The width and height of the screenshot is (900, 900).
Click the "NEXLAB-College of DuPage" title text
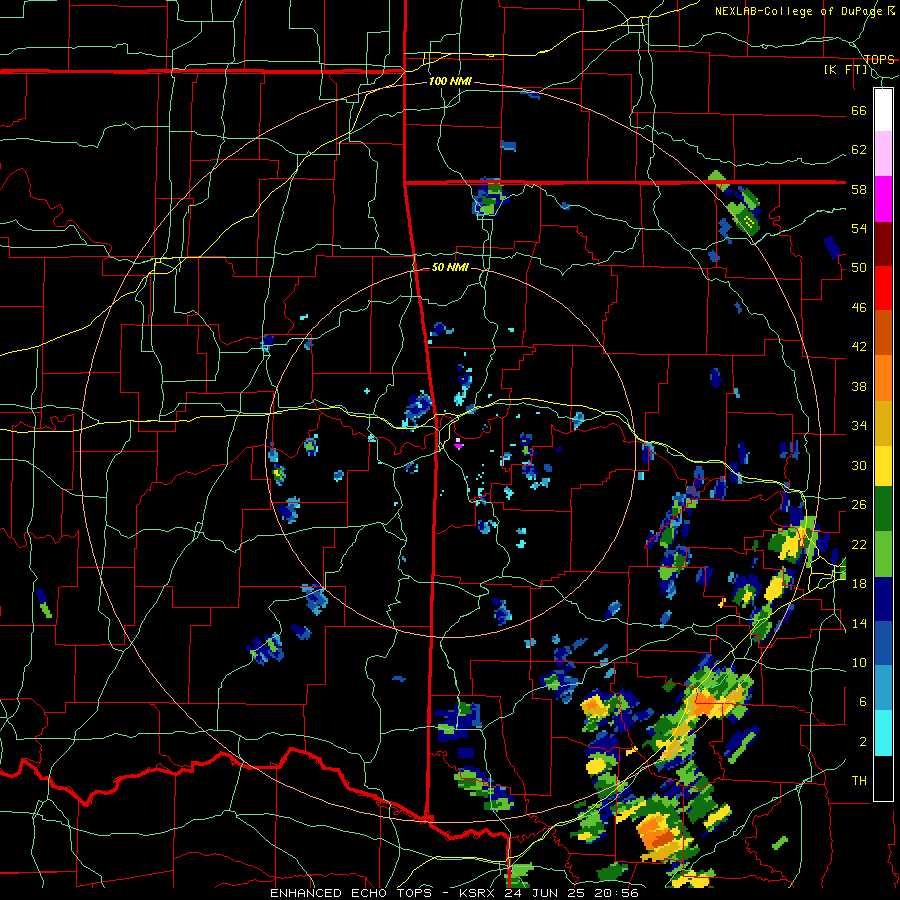click(x=800, y=11)
